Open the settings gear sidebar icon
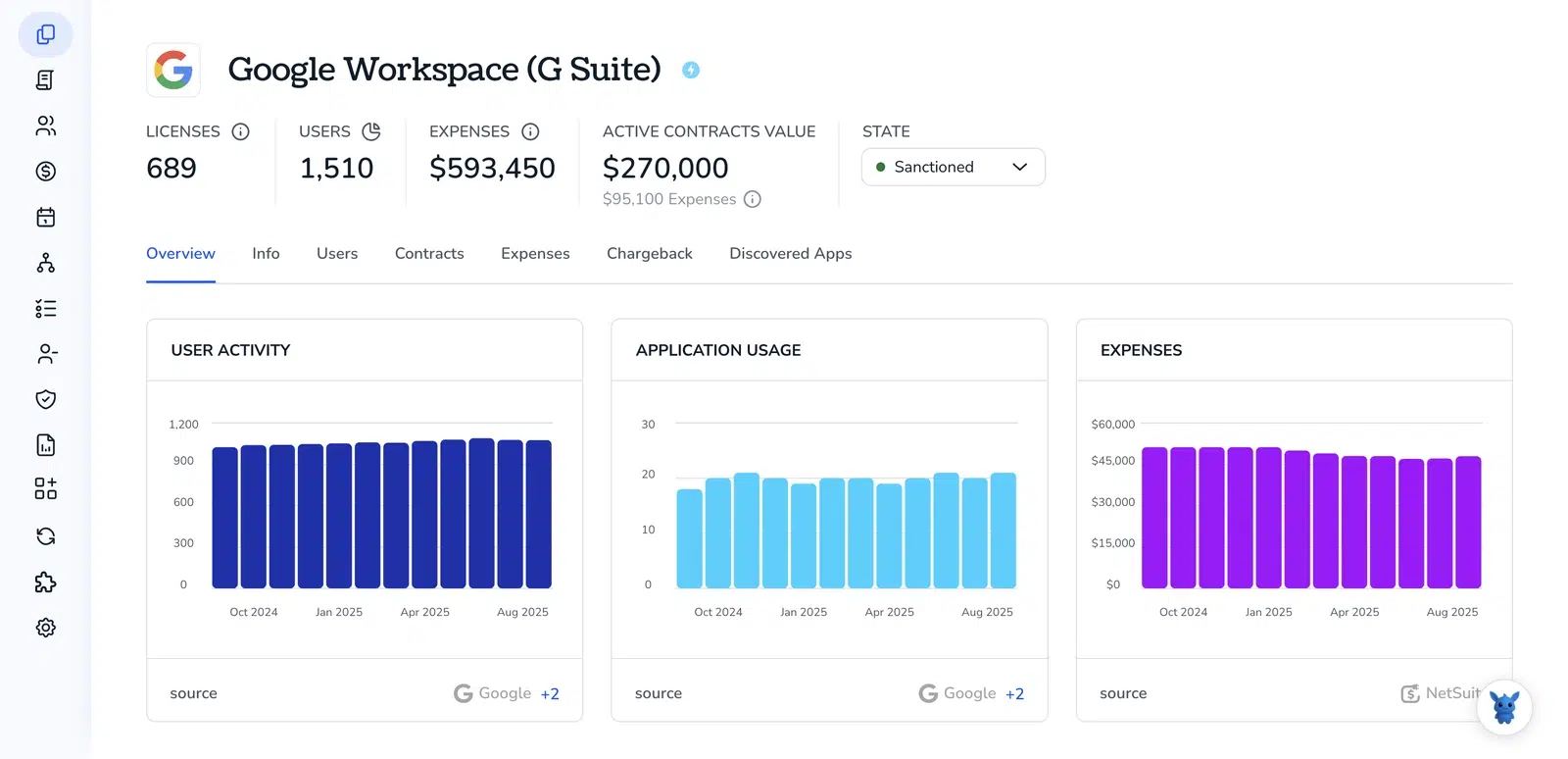 pyautogui.click(x=46, y=628)
